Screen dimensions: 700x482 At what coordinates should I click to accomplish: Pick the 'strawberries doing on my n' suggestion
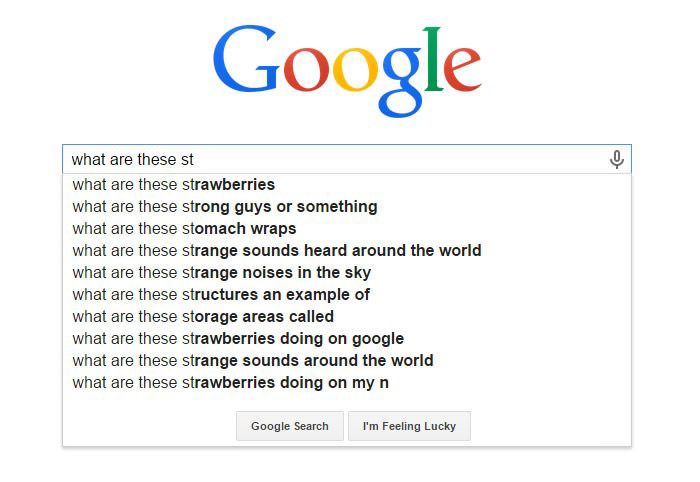(x=346, y=382)
